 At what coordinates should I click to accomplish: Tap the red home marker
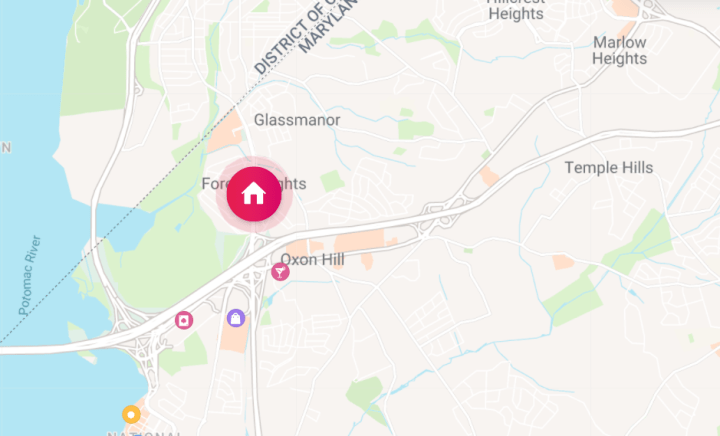[254, 194]
